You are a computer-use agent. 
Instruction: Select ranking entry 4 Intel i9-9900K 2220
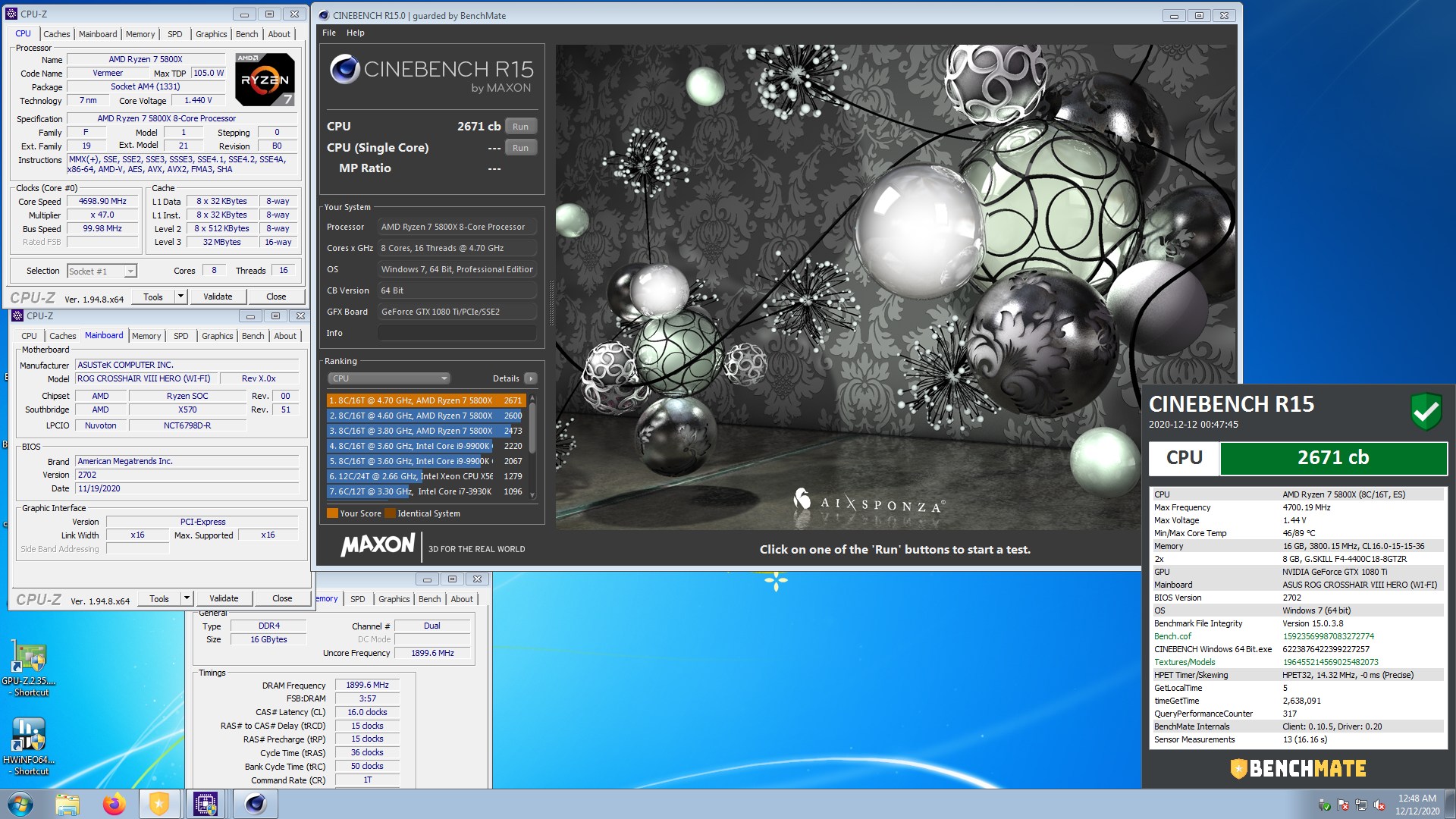coord(426,446)
